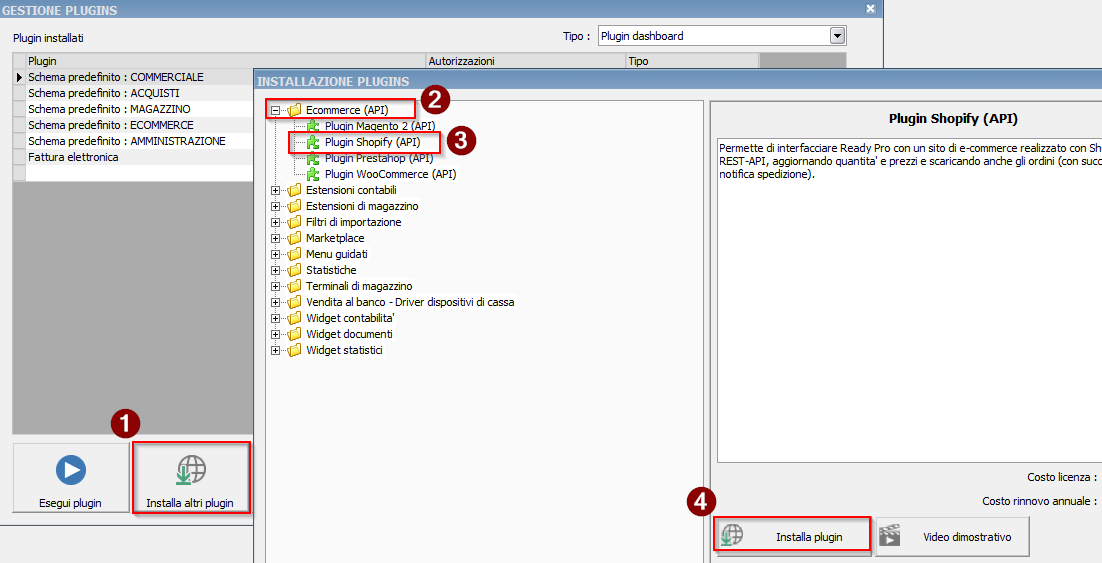This screenshot has height=563, width=1102.
Task: Select Terminali di magazzino tree item
Action: [x=358, y=286]
